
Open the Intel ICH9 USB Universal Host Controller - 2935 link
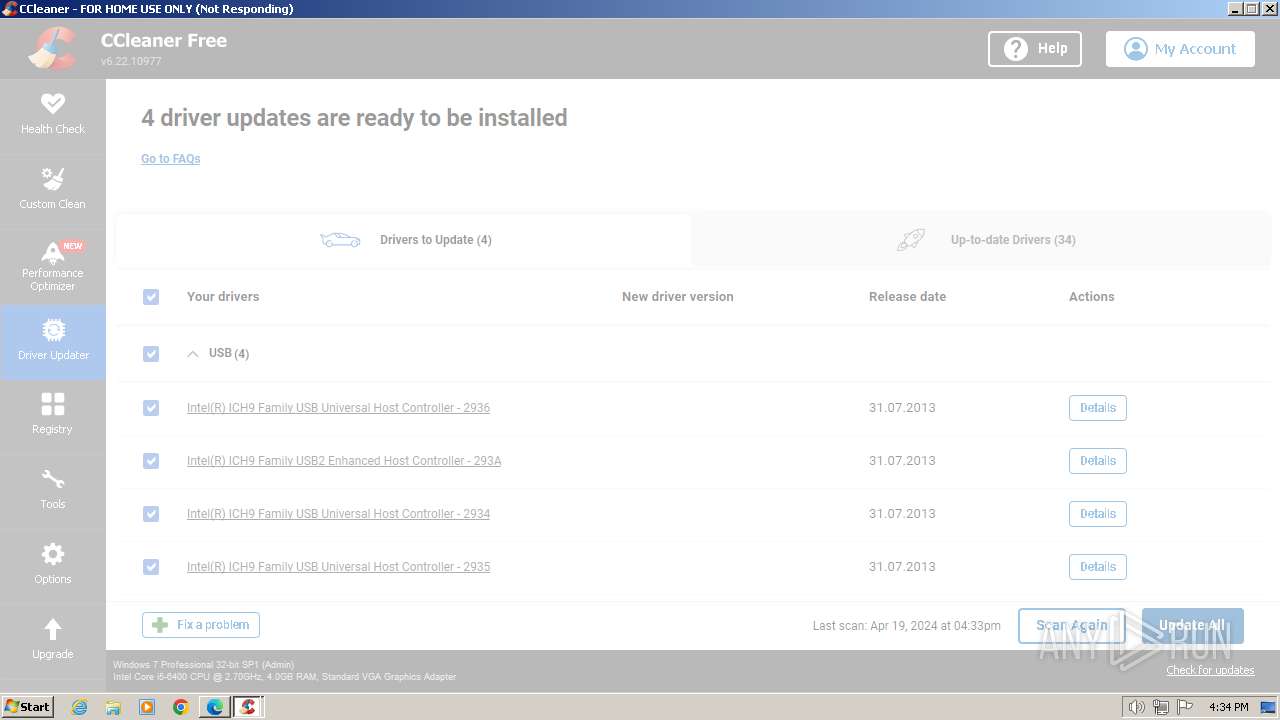tap(338, 567)
